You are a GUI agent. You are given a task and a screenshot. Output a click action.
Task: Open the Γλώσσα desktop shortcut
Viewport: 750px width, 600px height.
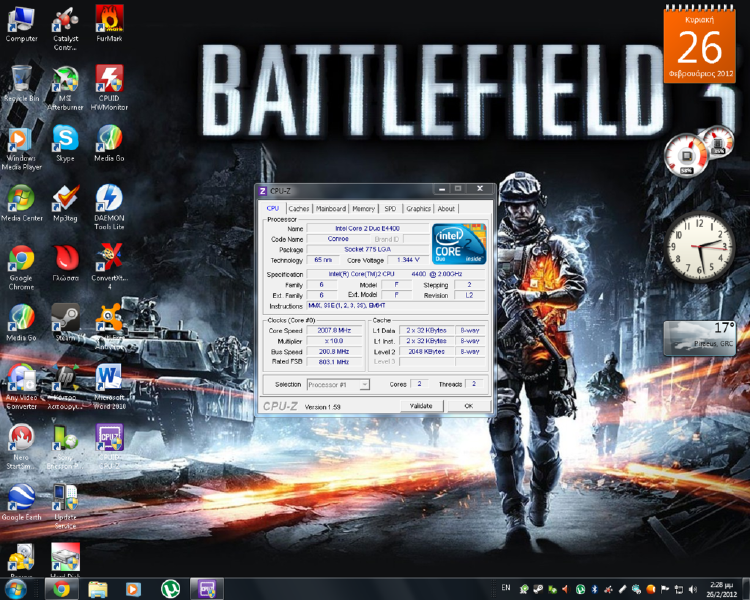(x=66, y=263)
